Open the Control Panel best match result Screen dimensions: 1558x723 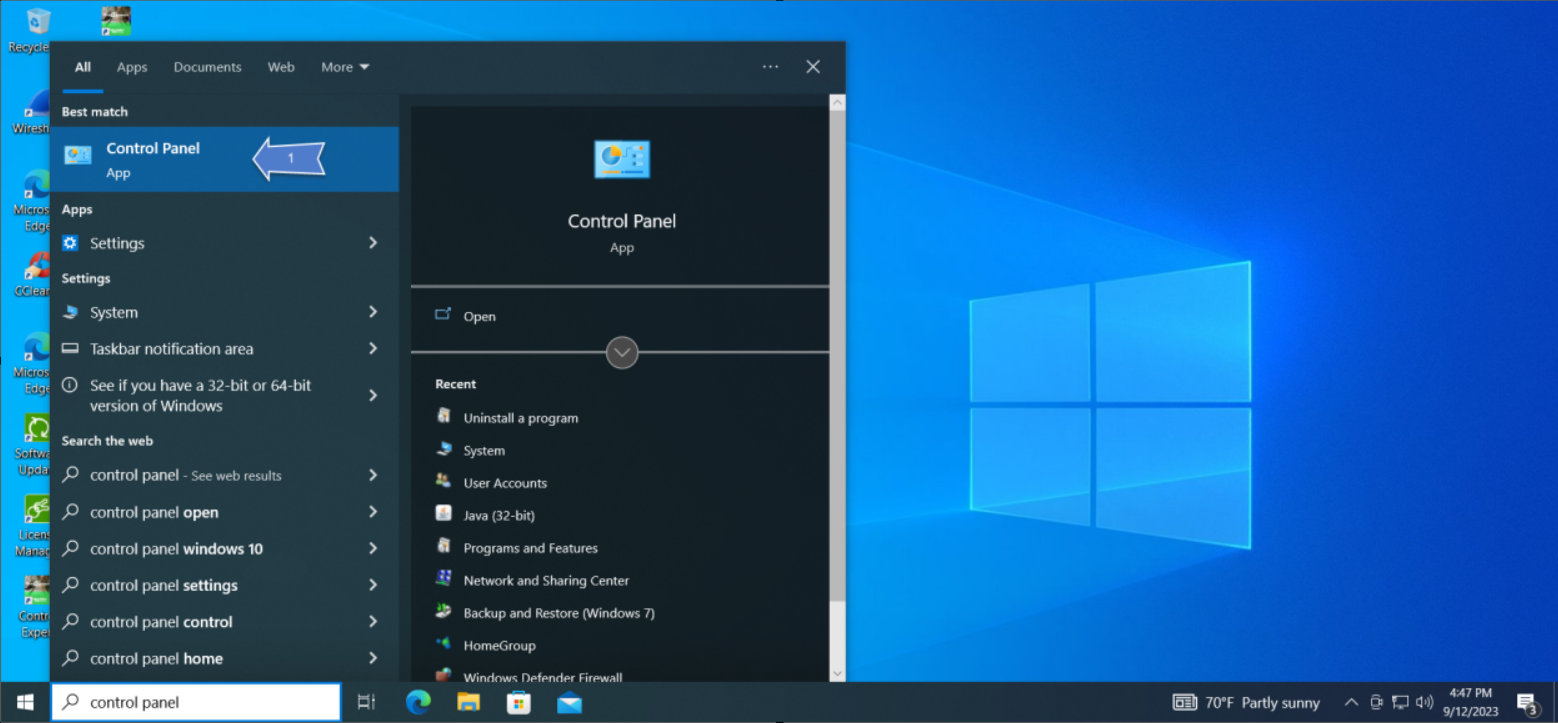coord(224,159)
